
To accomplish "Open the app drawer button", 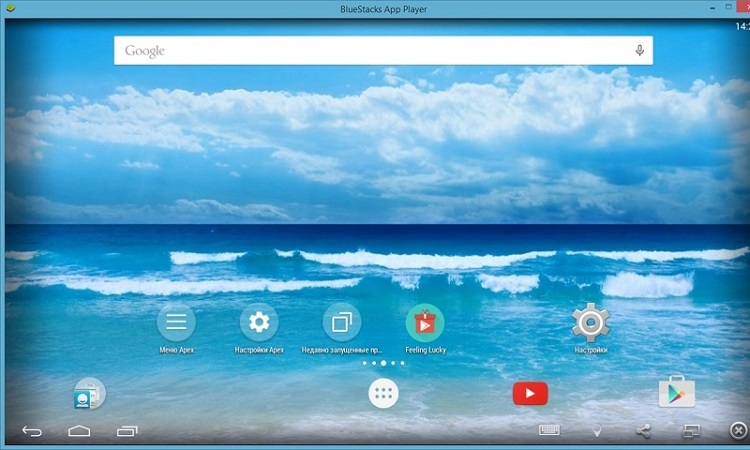I will 383,394.
